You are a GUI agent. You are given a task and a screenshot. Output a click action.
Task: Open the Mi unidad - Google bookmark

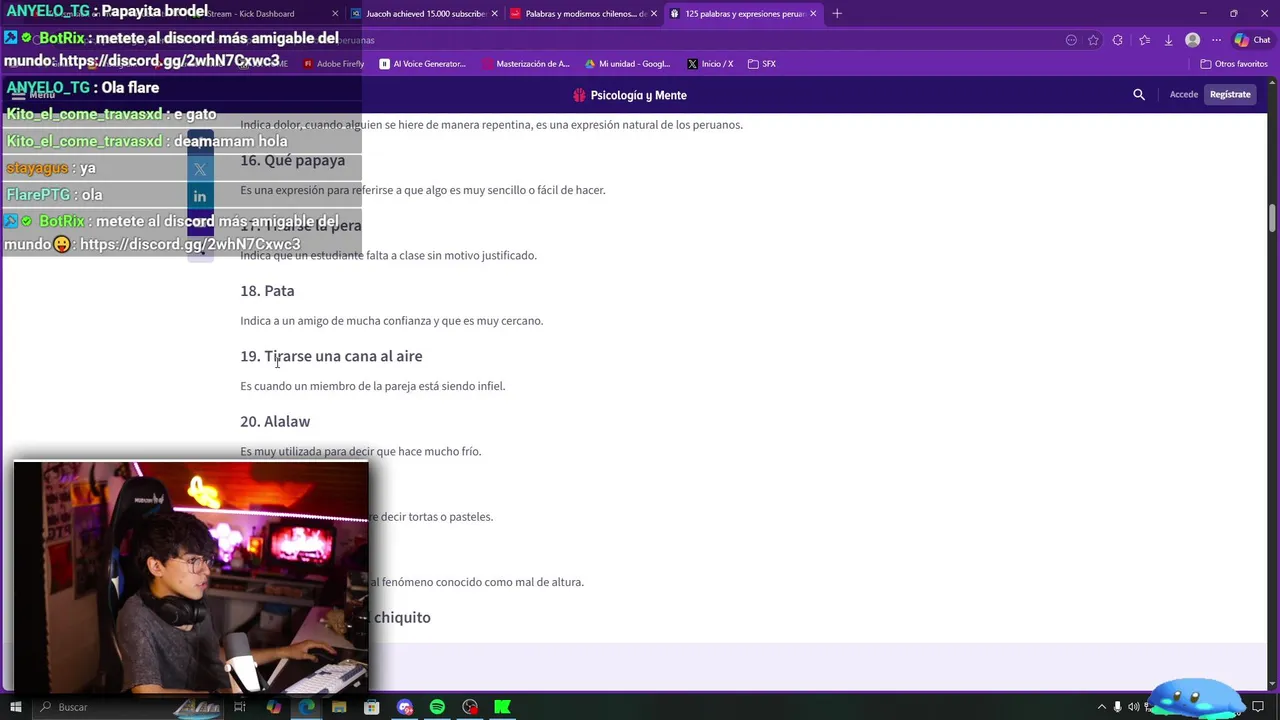[628, 64]
